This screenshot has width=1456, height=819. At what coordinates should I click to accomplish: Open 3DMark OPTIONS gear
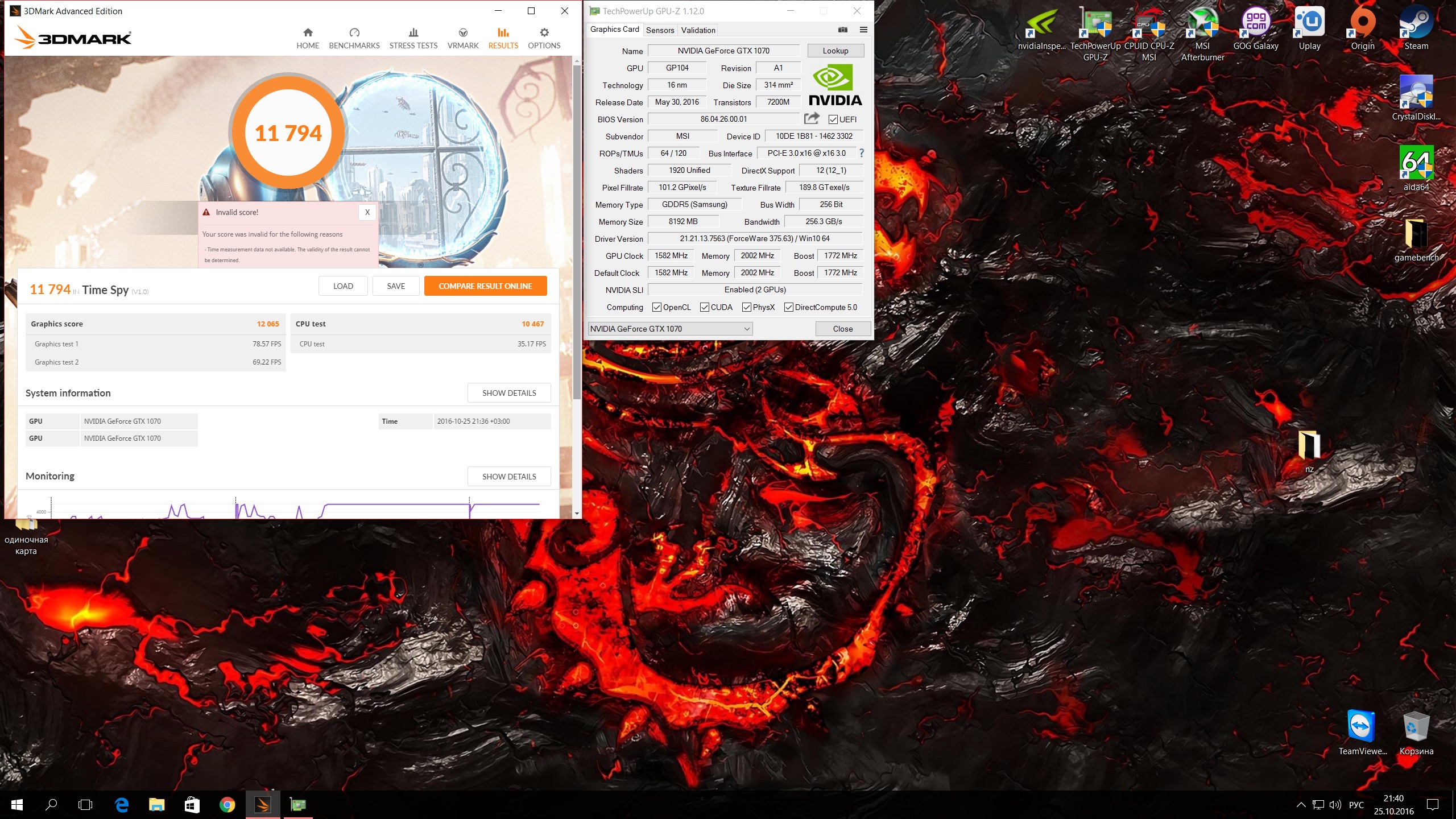pyautogui.click(x=544, y=33)
